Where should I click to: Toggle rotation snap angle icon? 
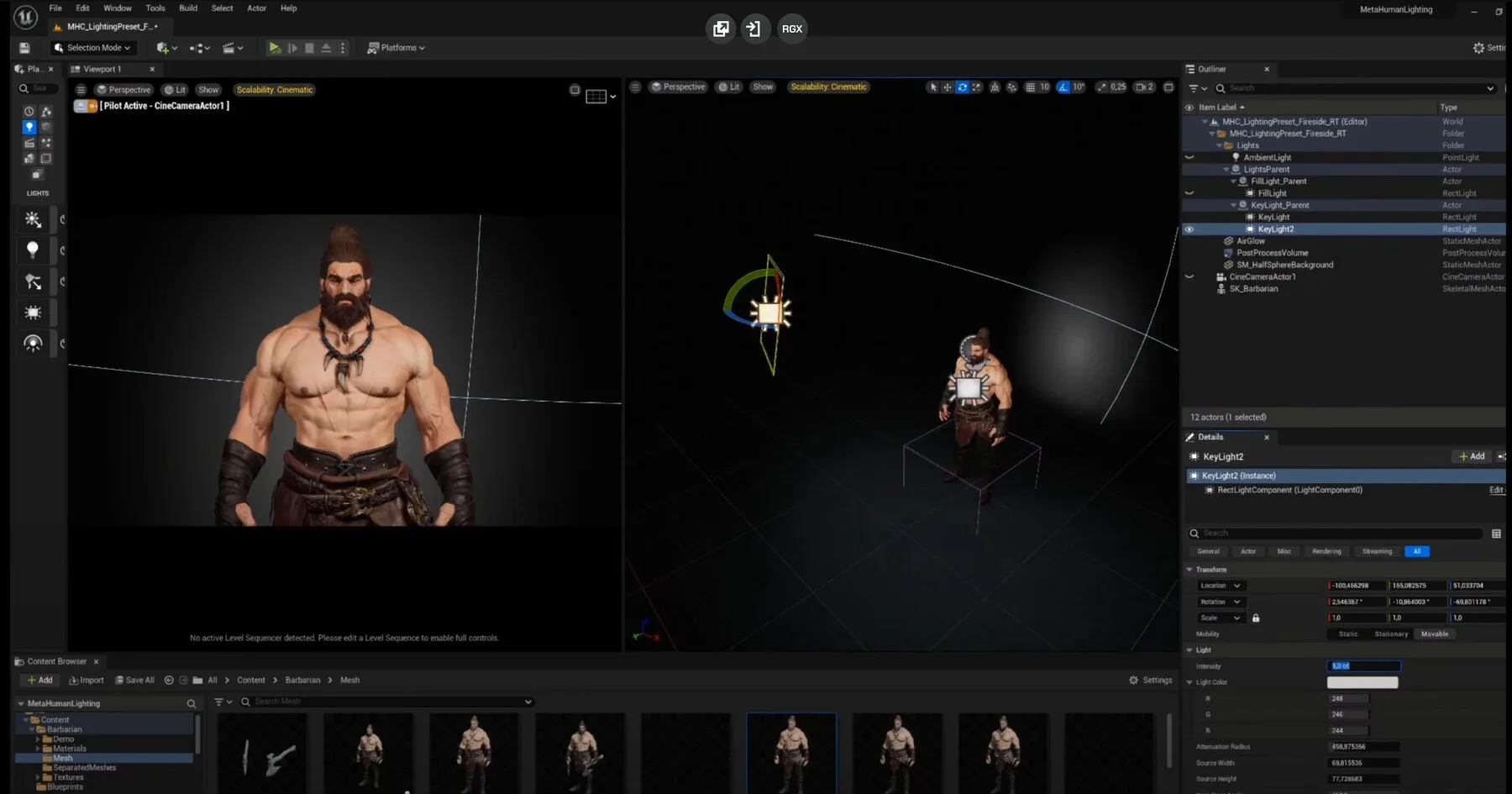[x=1063, y=87]
